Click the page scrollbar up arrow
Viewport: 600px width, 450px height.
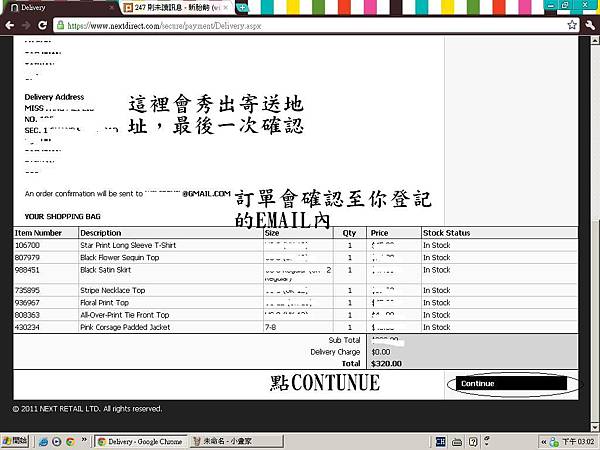tap(595, 40)
